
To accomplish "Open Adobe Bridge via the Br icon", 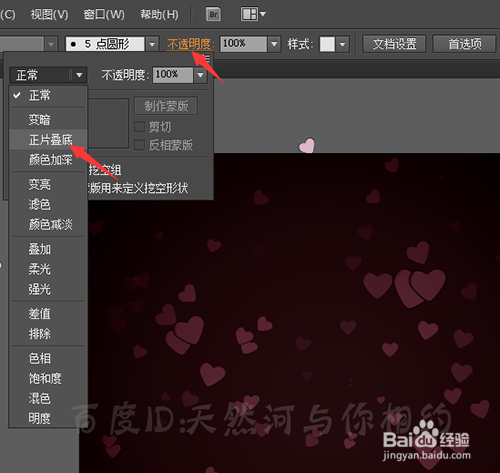I will tap(213, 14).
